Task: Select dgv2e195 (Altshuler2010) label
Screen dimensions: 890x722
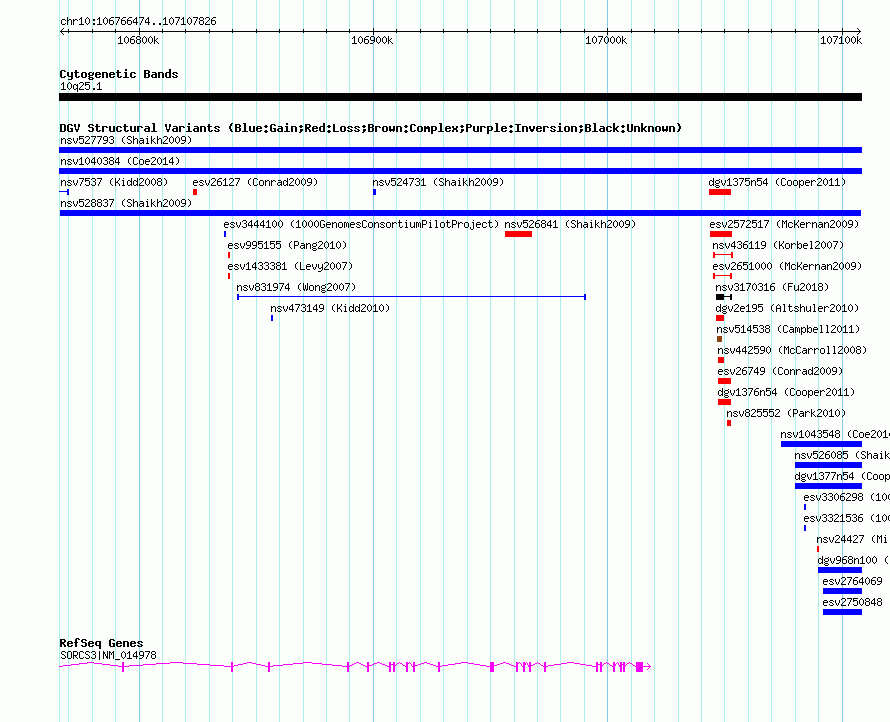Action: [x=787, y=308]
